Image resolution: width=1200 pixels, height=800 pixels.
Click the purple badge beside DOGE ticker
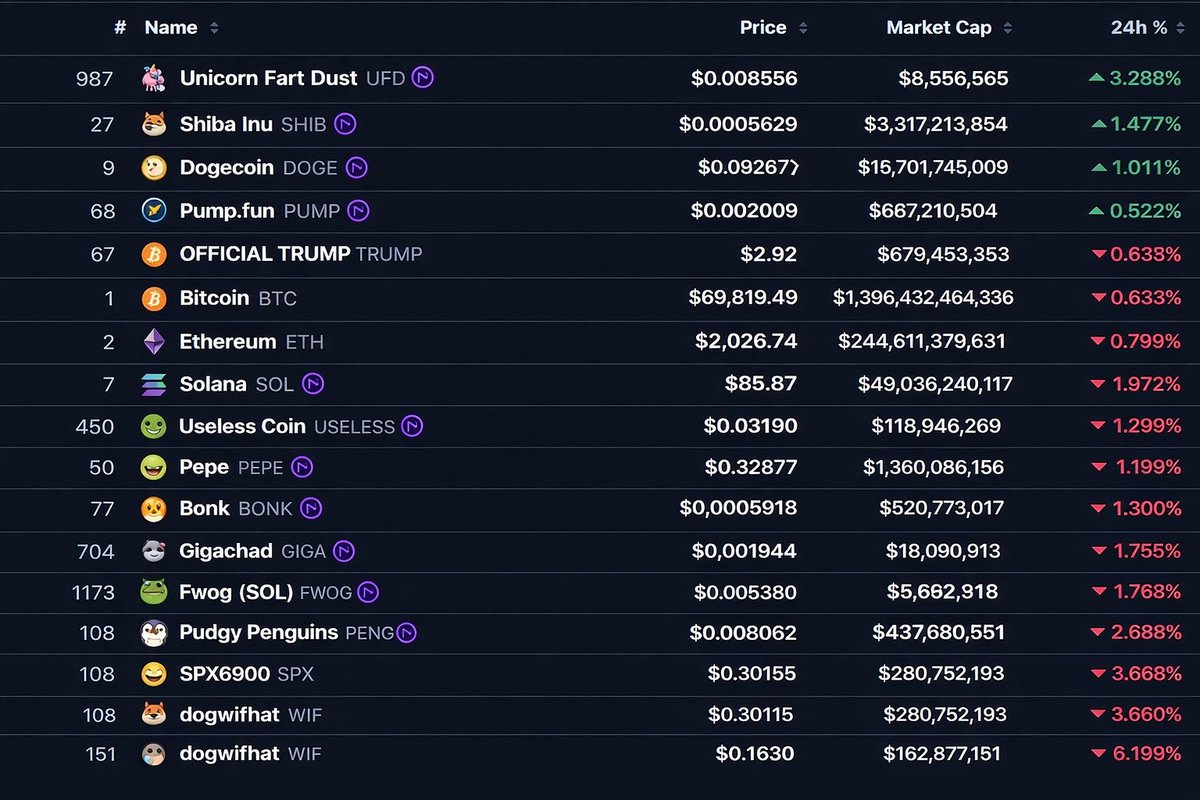[356, 168]
